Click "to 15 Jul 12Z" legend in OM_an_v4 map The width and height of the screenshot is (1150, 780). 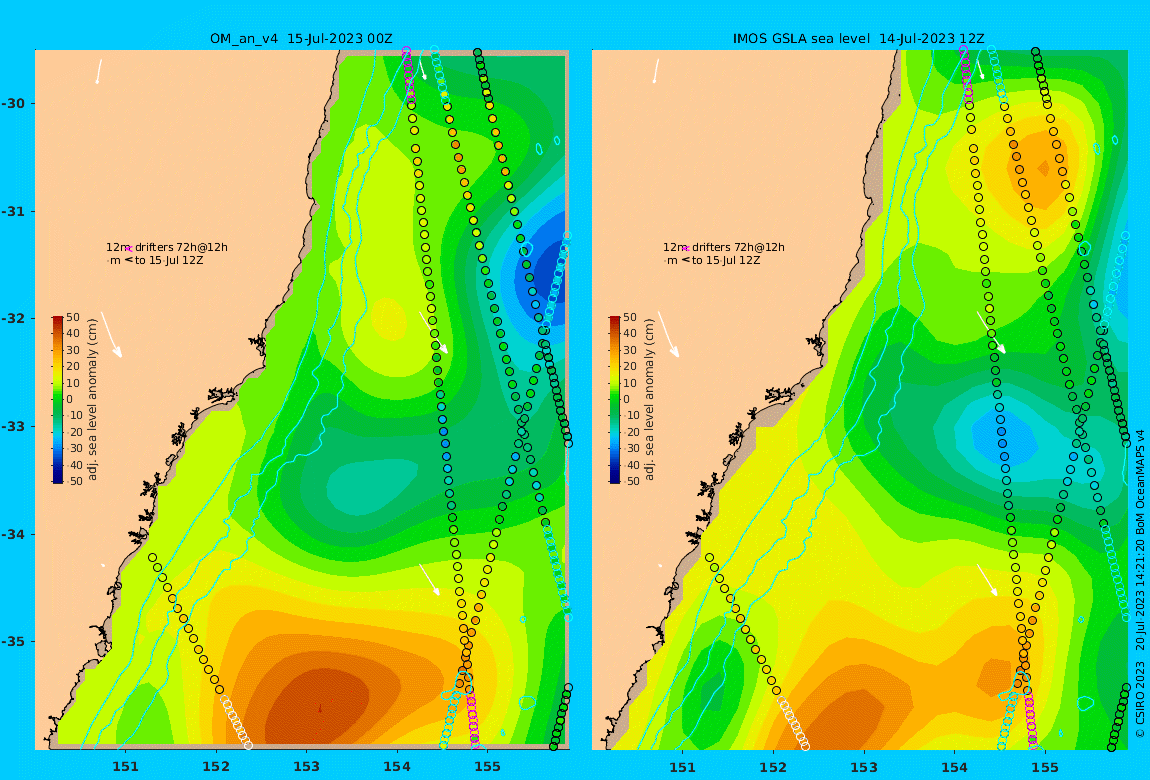point(169,260)
